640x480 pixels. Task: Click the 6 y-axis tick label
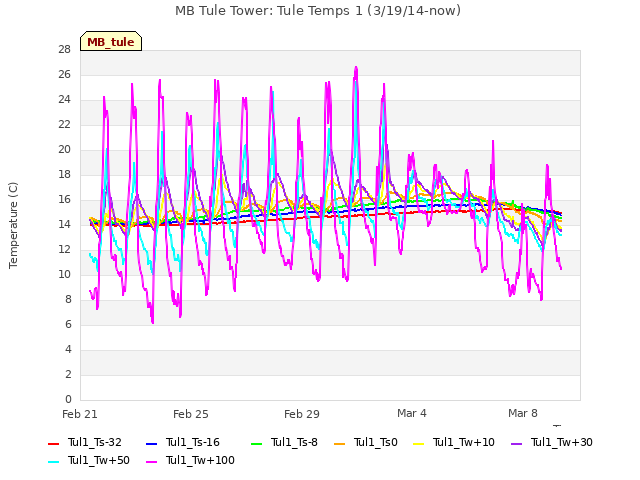68,324
